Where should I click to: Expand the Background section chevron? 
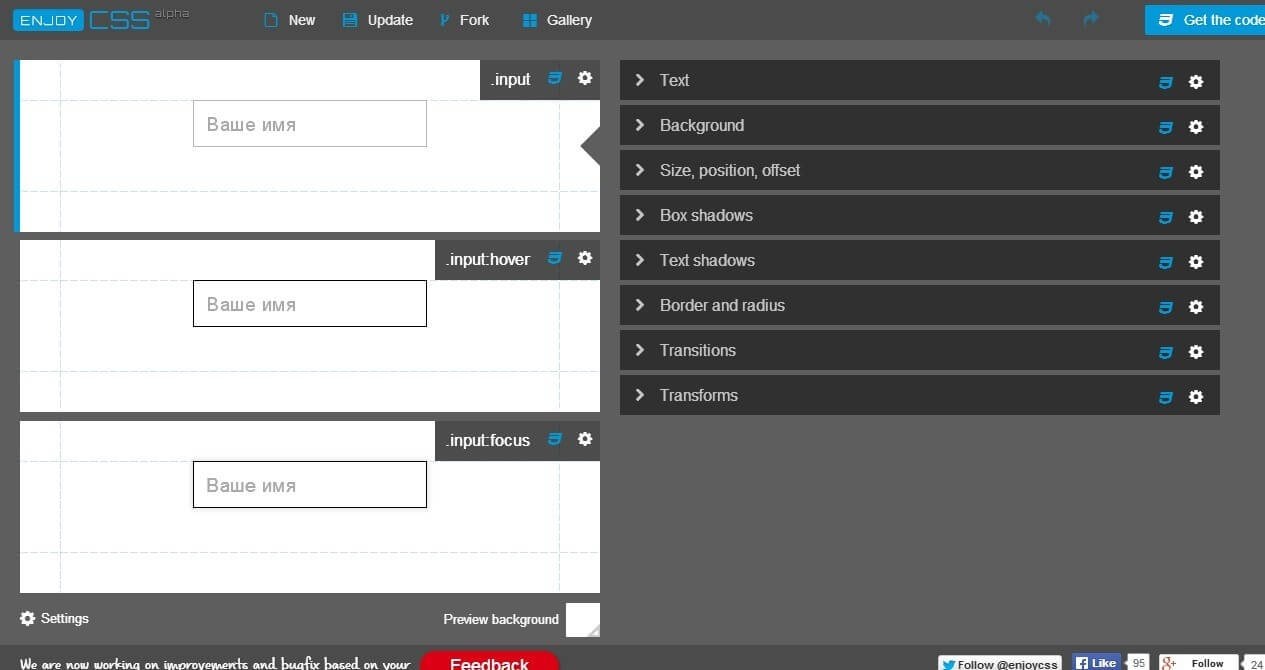(x=640, y=125)
